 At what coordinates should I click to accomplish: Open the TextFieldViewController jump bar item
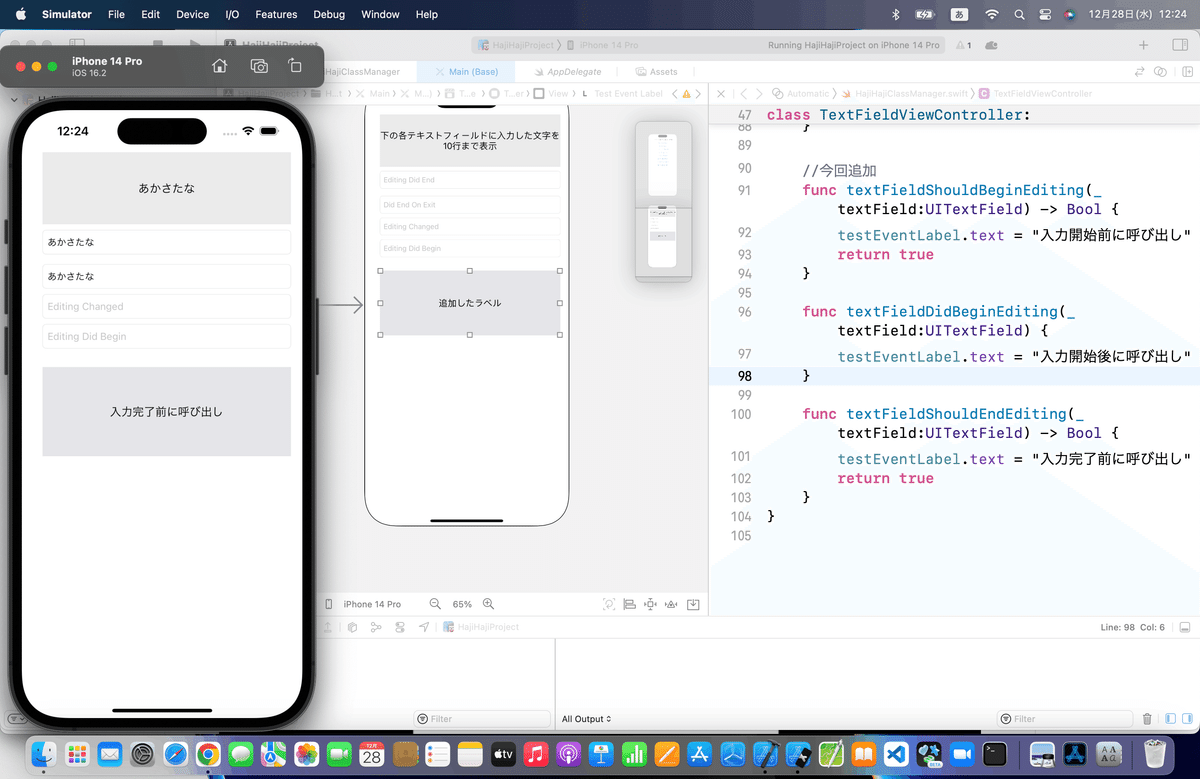point(1035,93)
